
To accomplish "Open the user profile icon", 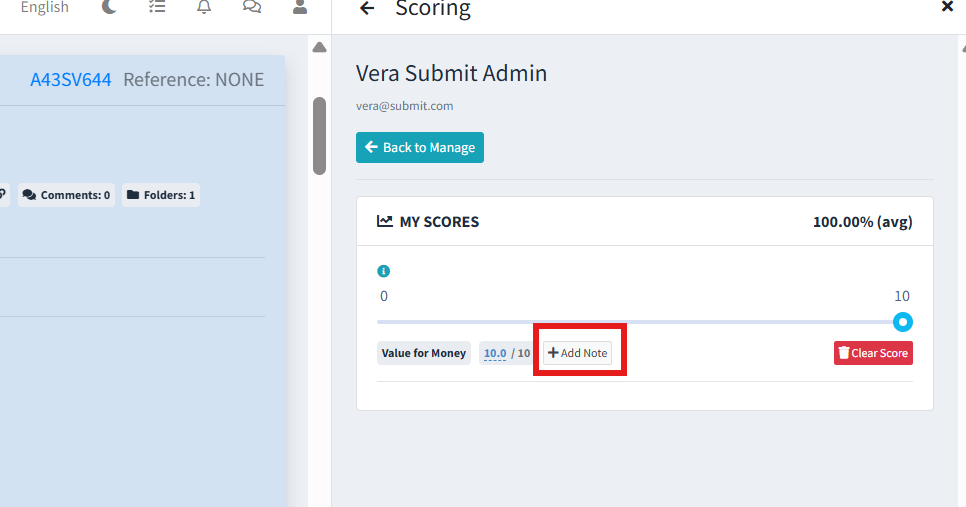I will coord(299,7).
